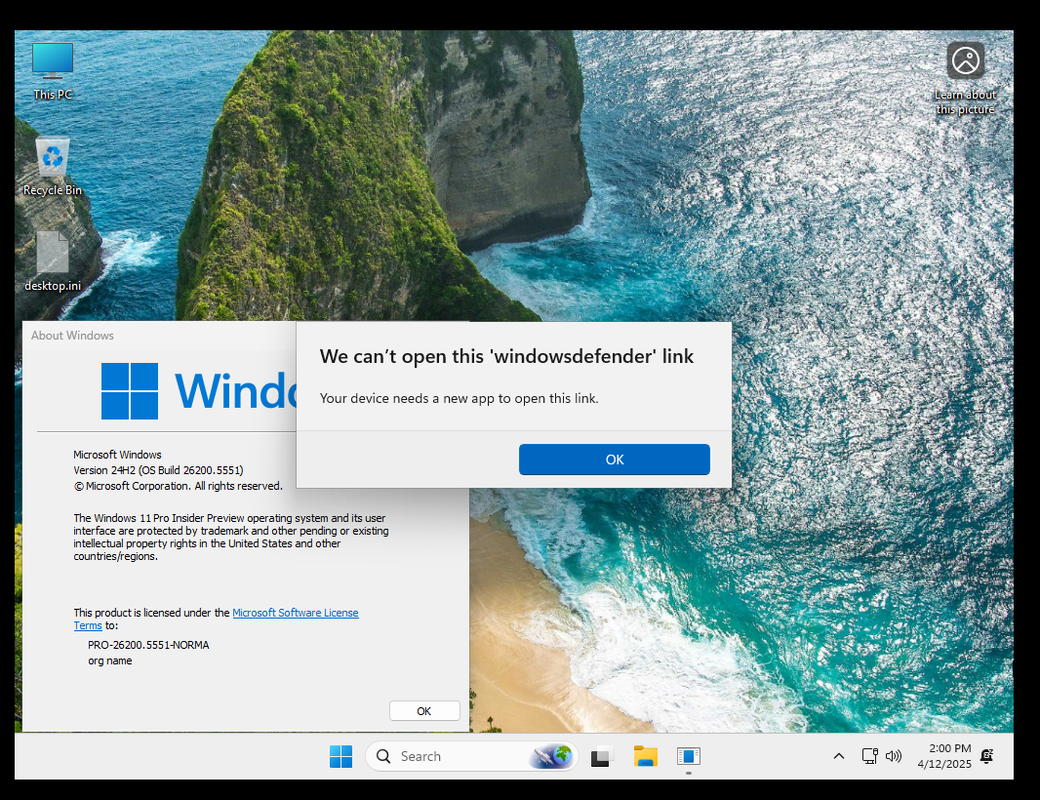Click the search highlights image in Search box

click(x=551, y=756)
